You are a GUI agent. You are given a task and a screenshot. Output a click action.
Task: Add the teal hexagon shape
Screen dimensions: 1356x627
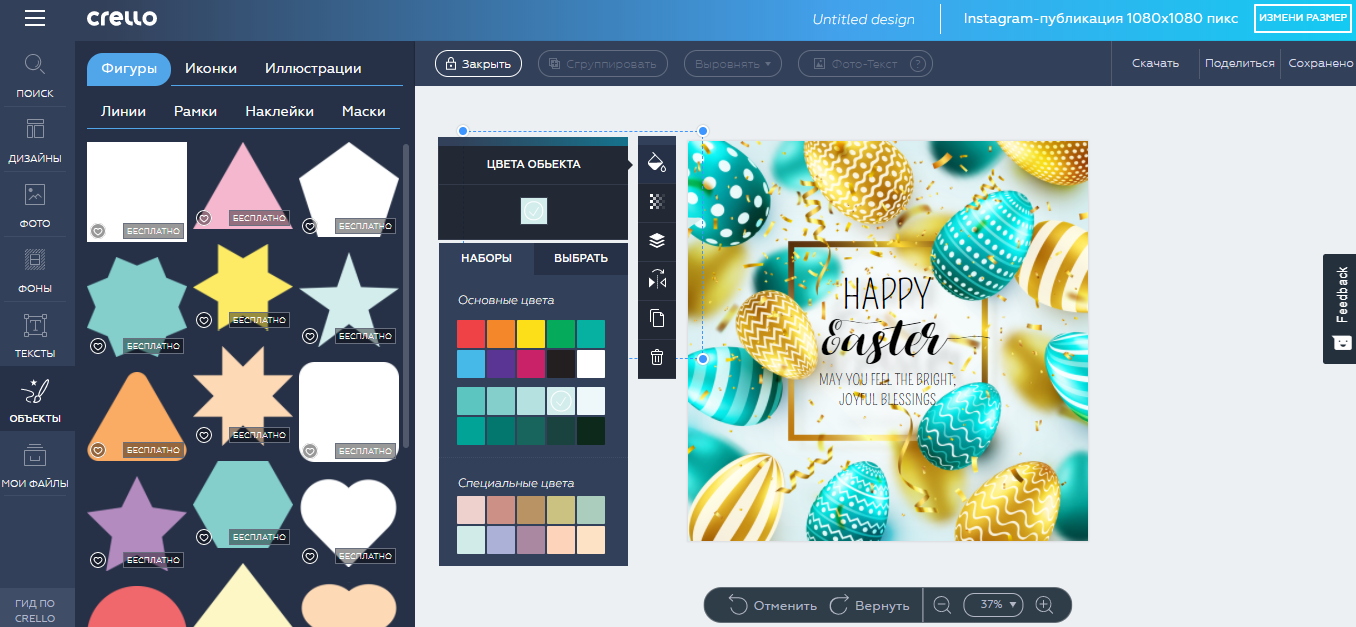click(242, 503)
